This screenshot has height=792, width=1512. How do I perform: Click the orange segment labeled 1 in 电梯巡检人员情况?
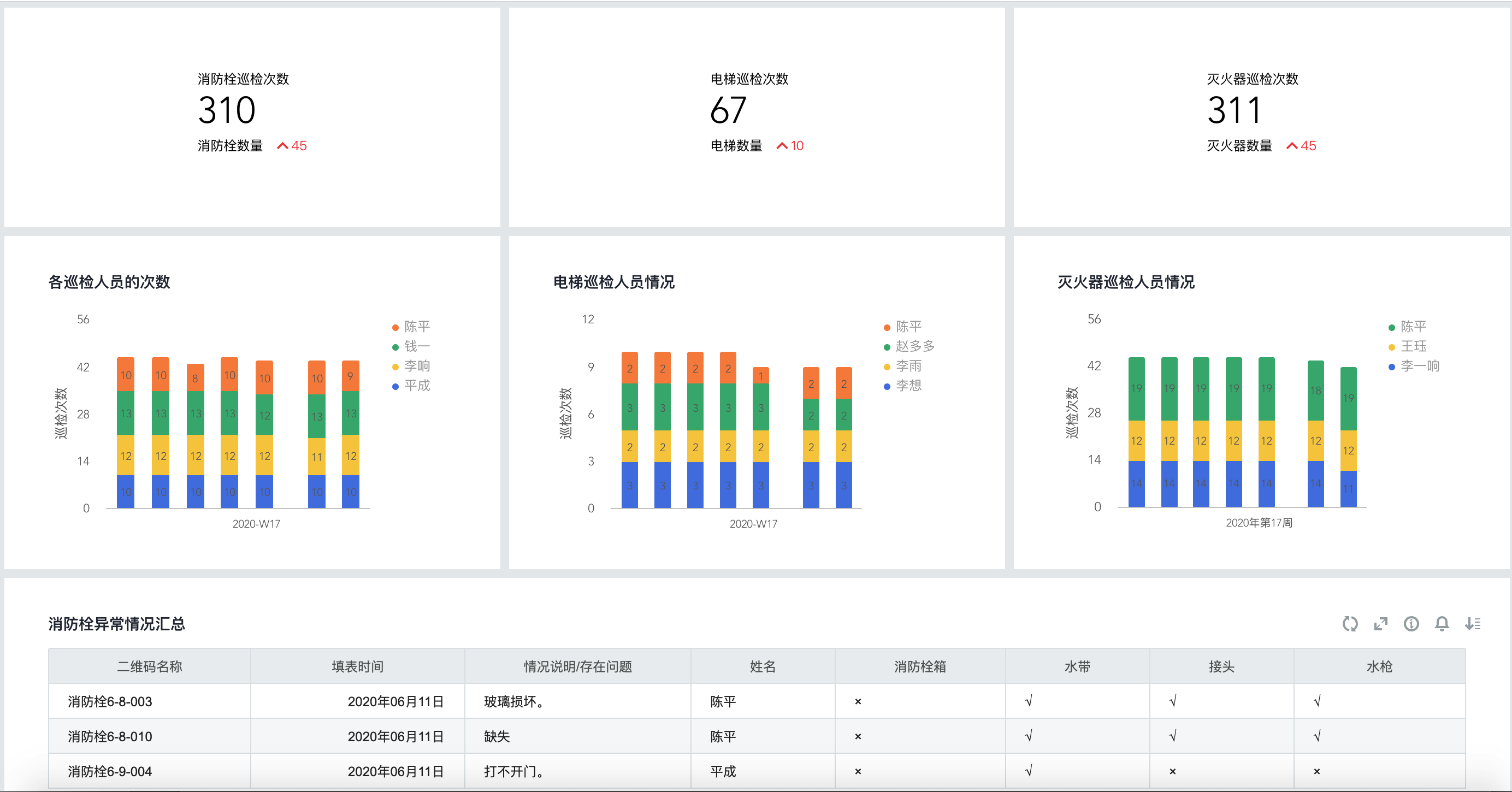pos(761,376)
